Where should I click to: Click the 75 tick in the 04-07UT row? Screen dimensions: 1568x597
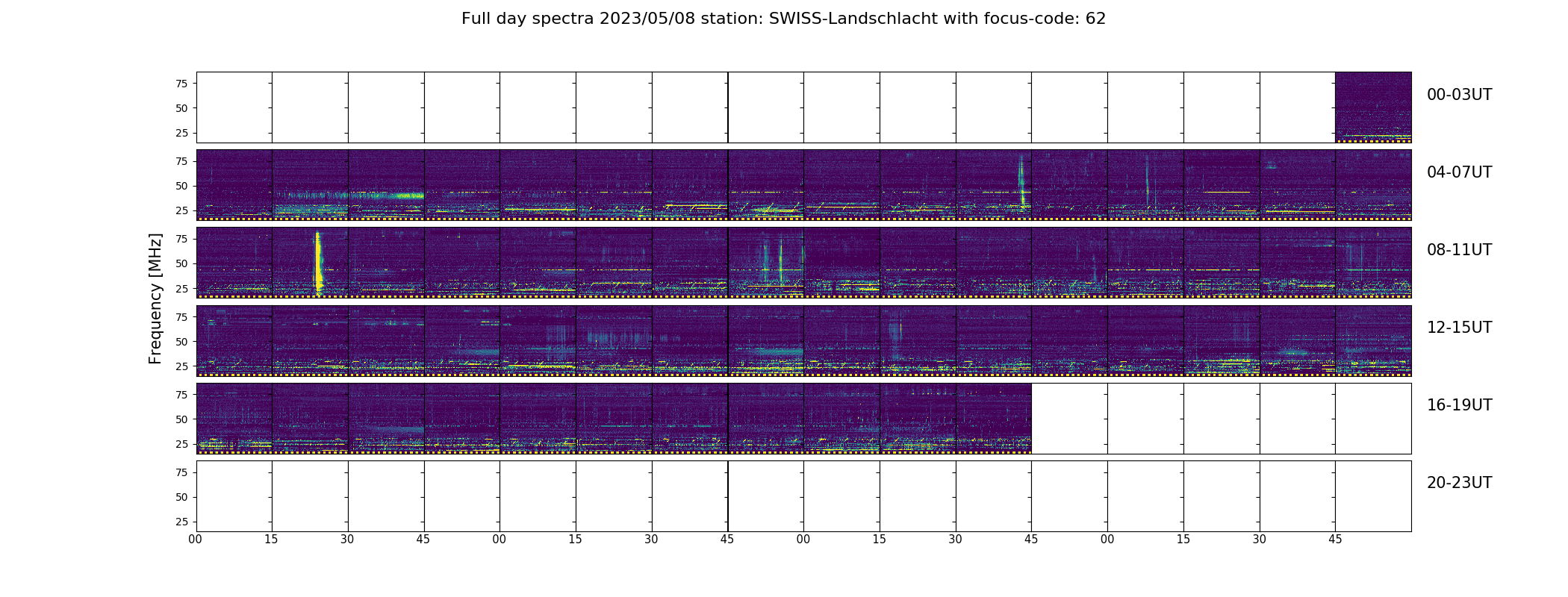(181, 161)
